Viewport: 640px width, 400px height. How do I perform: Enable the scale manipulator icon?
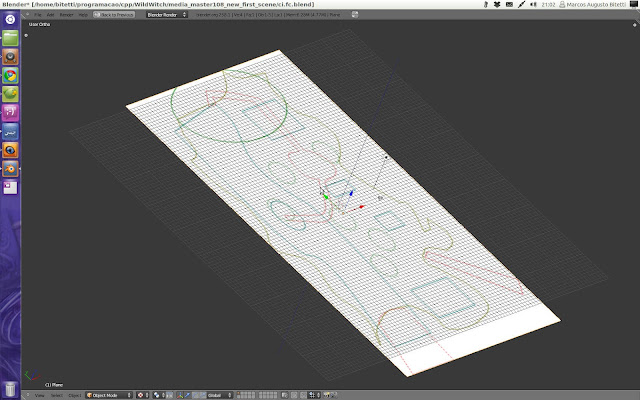pyautogui.click(x=203, y=395)
